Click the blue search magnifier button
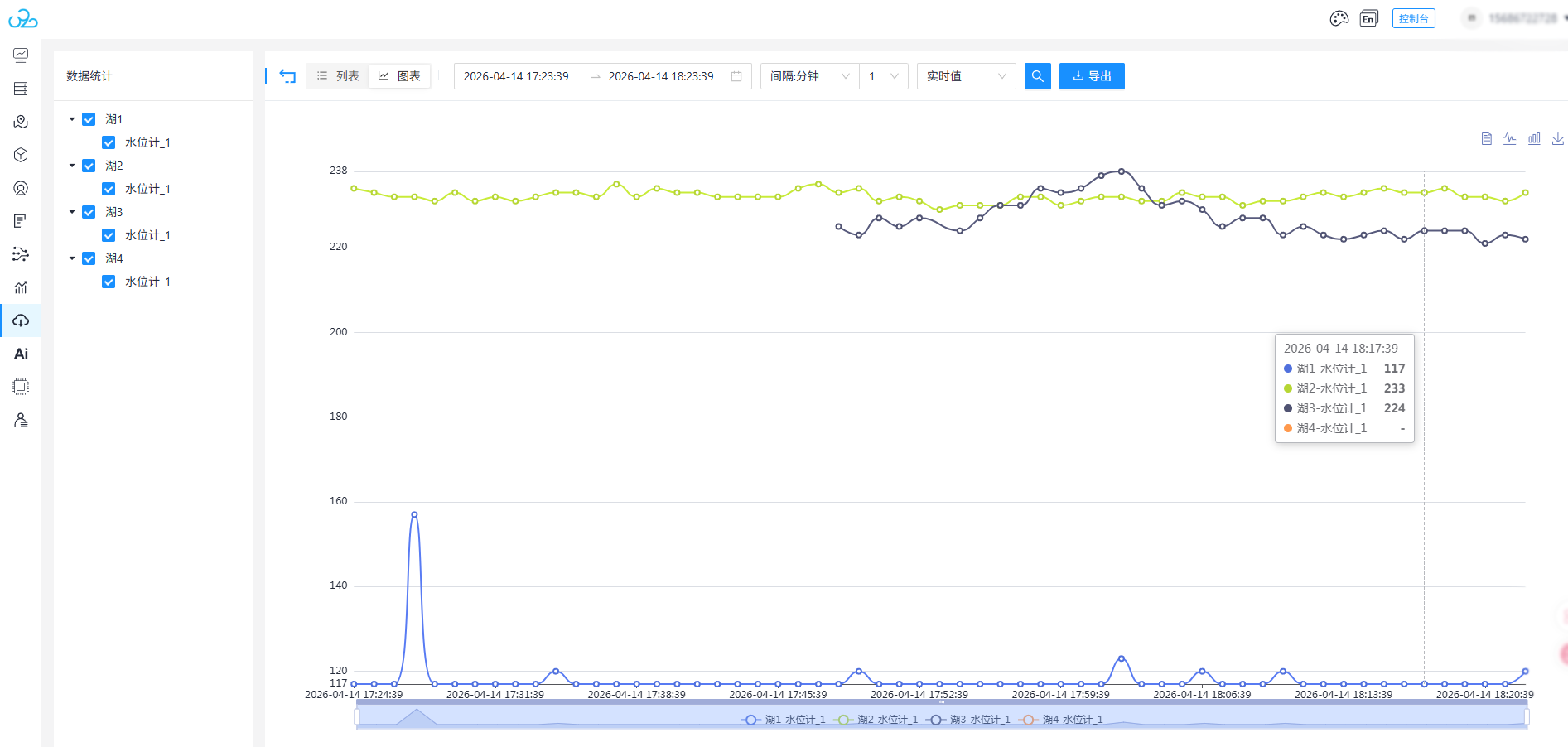The width and height of the screenshot is (1568, 747). click(x=1037, y=76)
